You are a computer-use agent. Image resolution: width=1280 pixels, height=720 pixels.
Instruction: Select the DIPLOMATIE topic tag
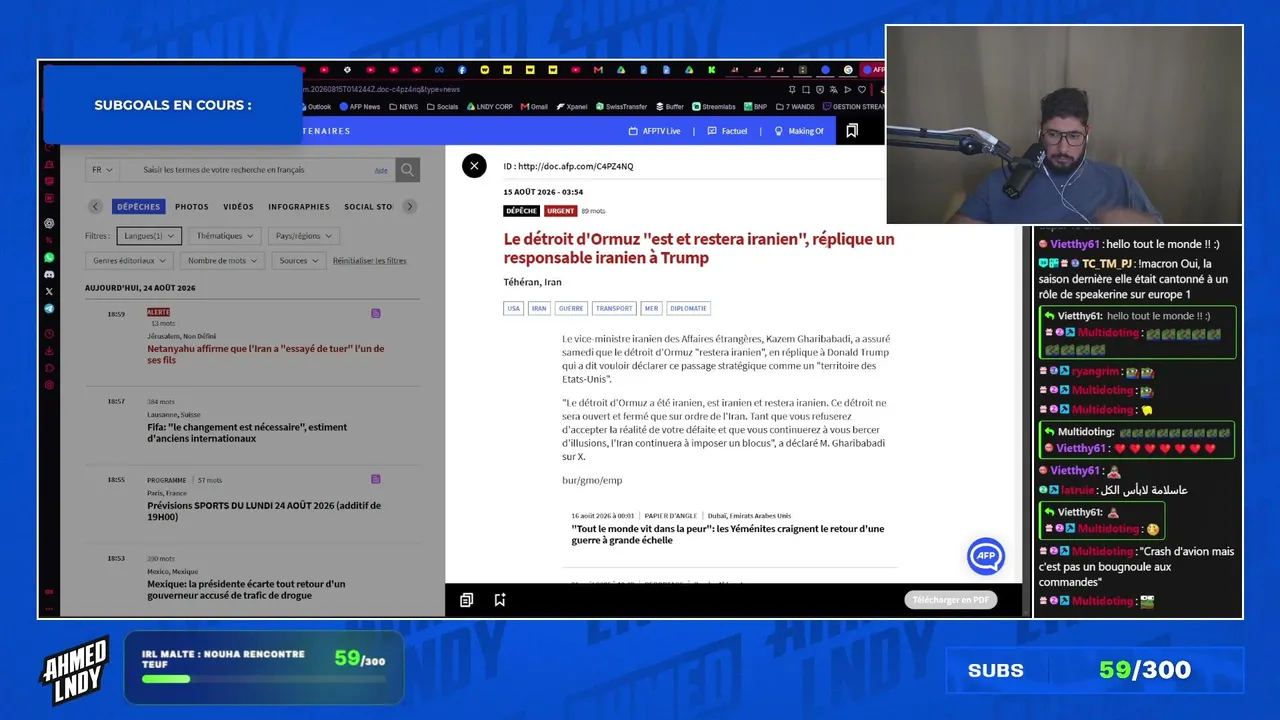(689, 309)
